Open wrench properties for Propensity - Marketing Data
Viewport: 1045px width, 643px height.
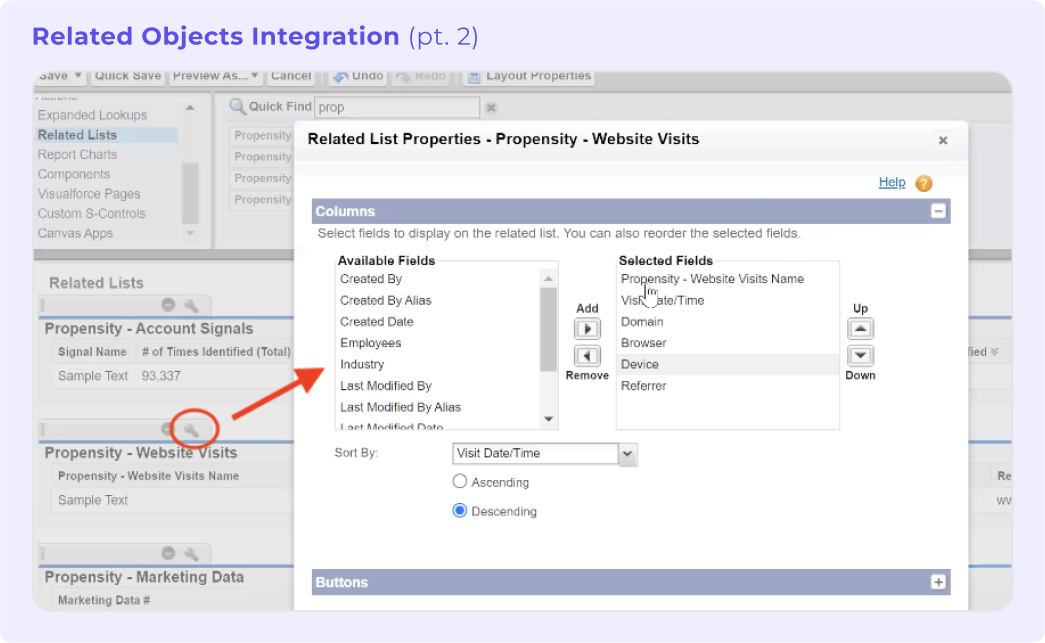point(191,554)
